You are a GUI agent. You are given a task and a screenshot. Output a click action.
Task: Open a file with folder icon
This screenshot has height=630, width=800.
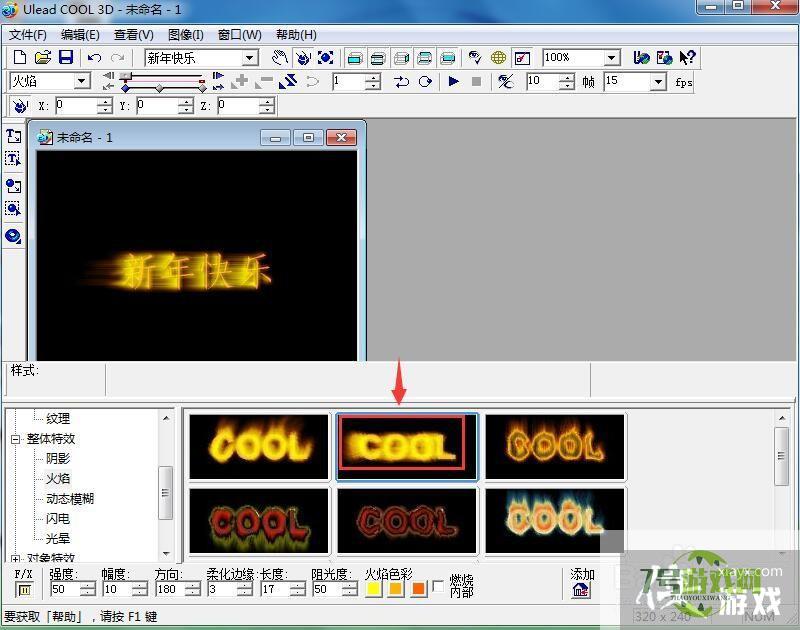43,57
